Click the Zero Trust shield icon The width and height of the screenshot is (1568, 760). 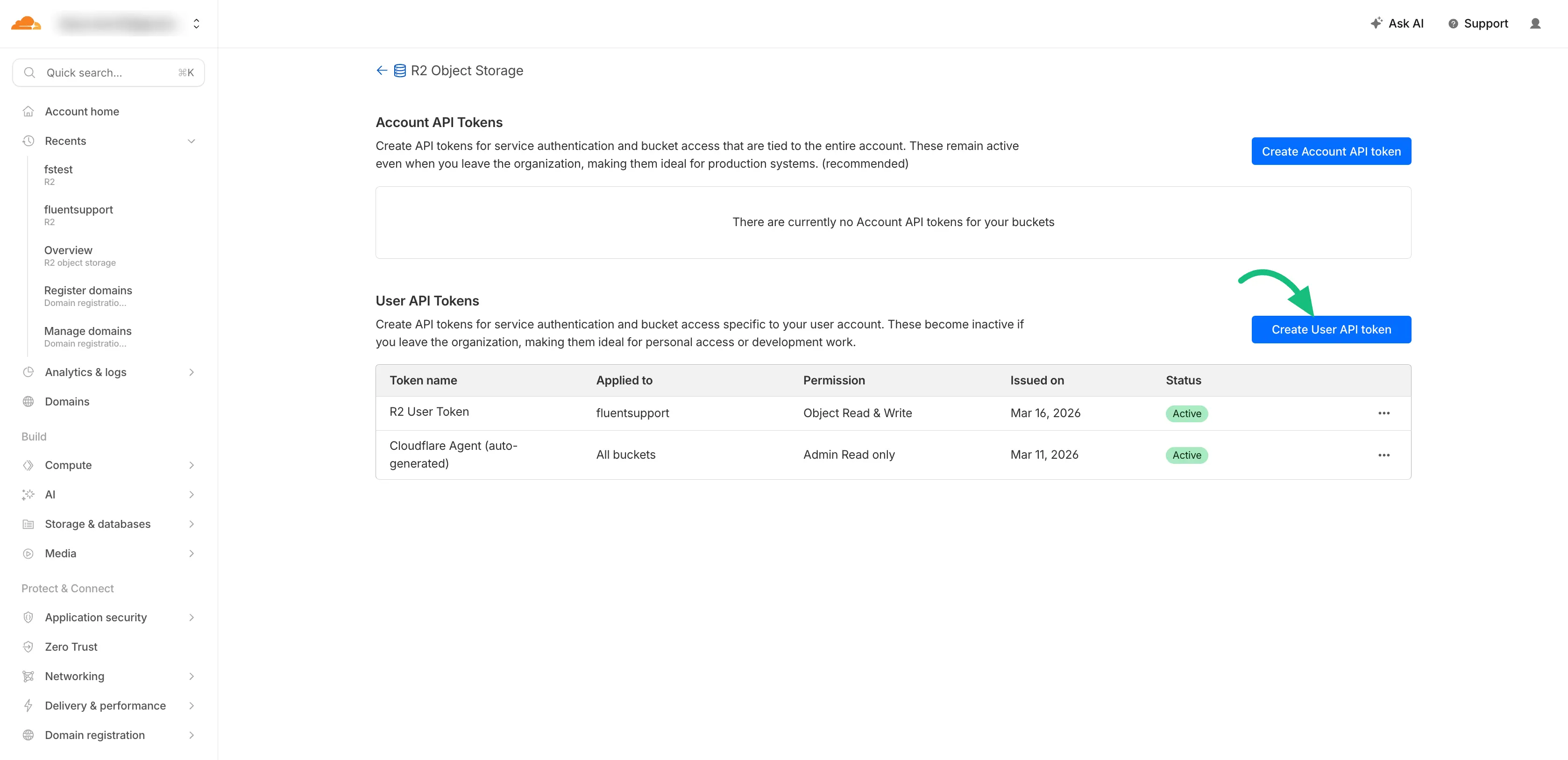(28, 647)
